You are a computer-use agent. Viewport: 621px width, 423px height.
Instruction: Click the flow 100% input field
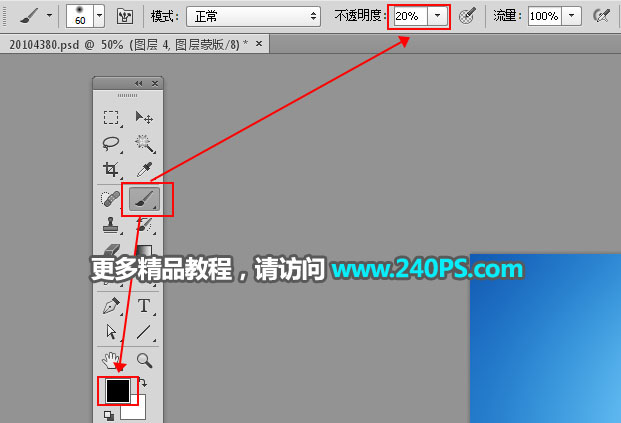(x=544, y=16)
